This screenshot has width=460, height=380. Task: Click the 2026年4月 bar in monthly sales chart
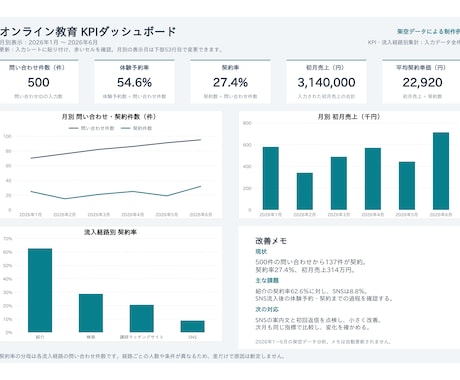tap(373, 179)
